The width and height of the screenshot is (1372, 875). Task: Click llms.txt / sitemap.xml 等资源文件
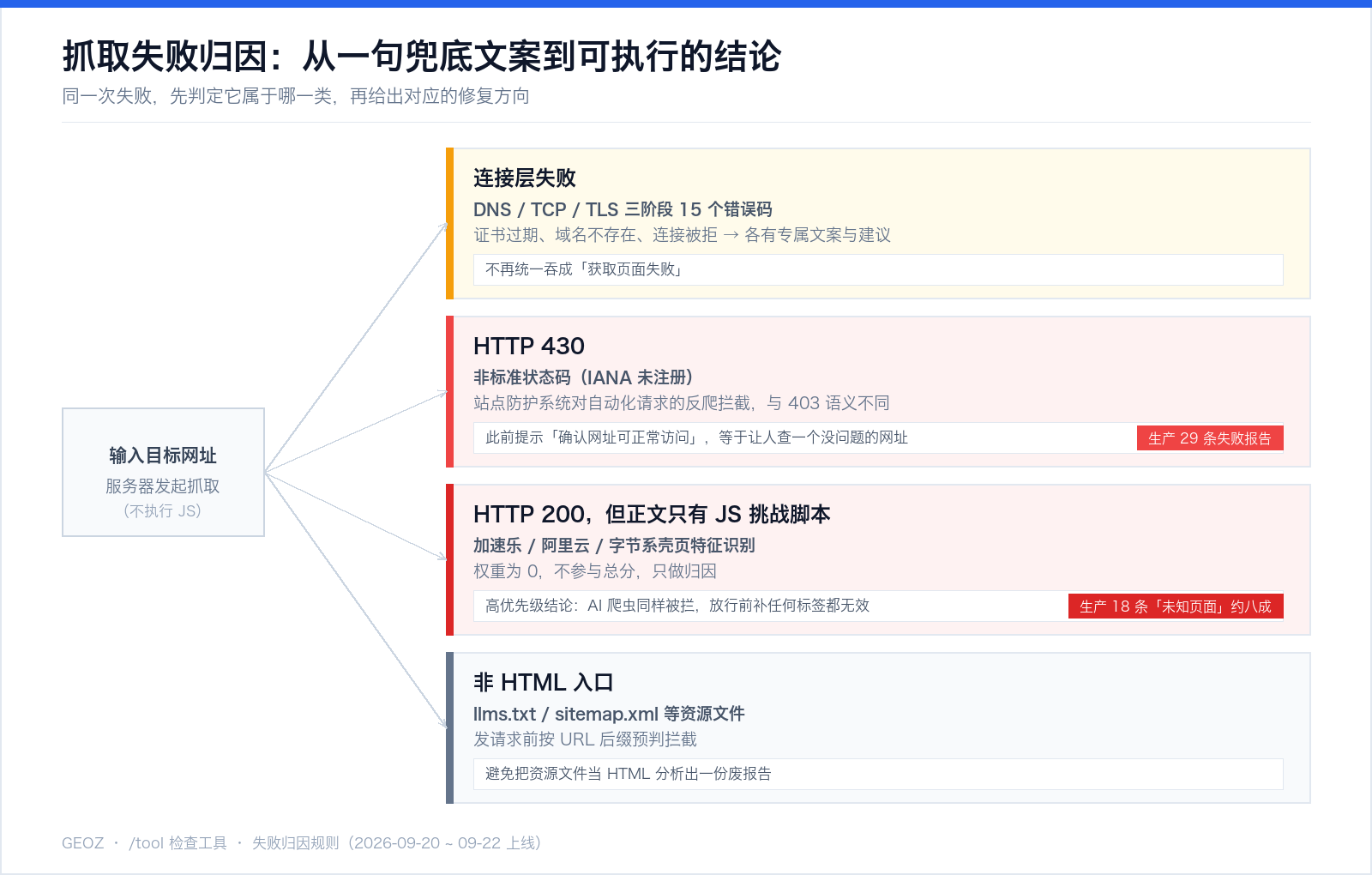(x=609, y=714)
